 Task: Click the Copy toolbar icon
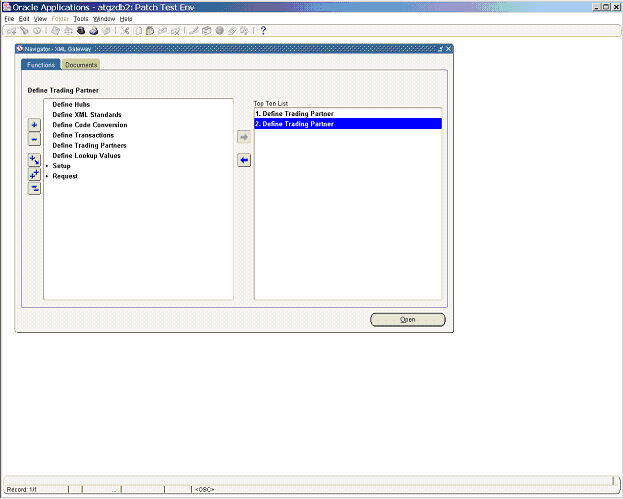tap(137, 31)
